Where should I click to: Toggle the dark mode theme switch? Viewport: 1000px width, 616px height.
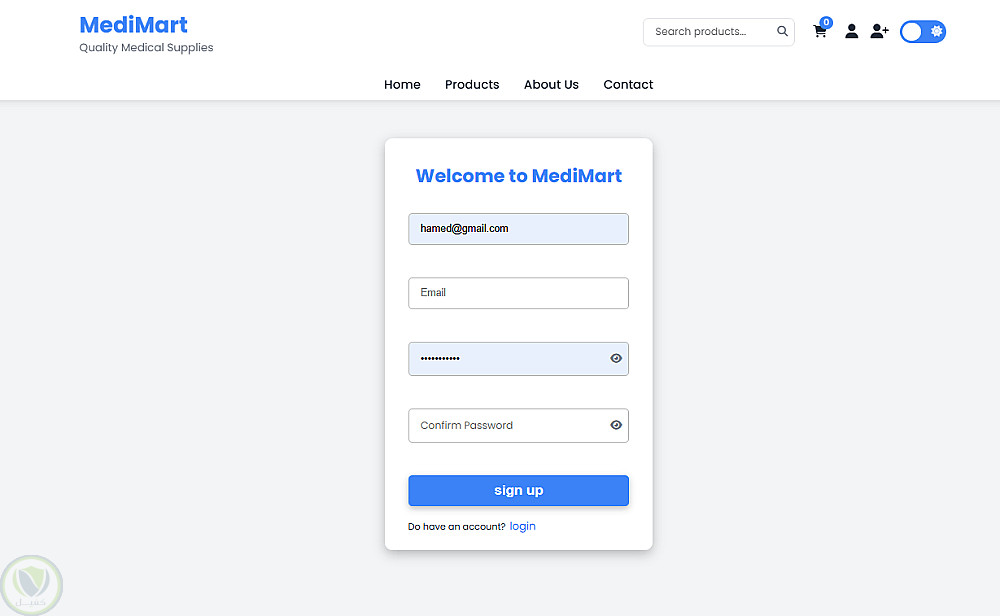point(922,32)
